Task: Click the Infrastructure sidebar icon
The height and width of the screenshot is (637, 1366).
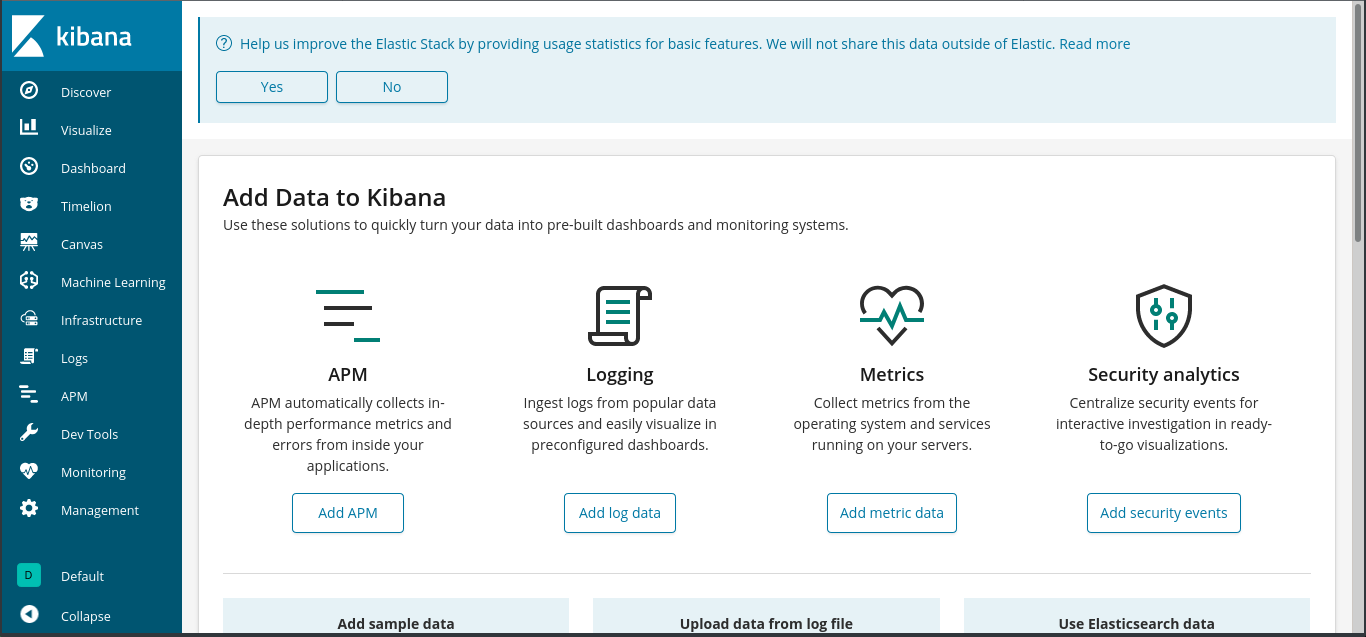Action: tap(29, 319)
